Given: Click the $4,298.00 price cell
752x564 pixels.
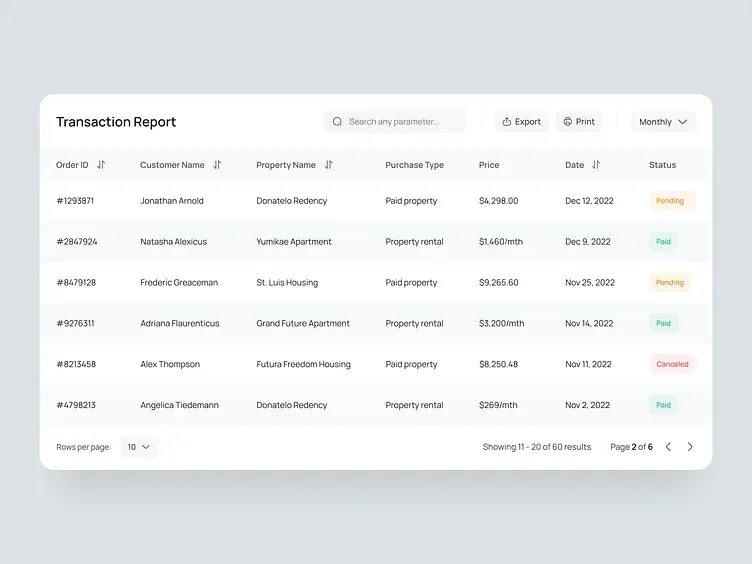Looking at the screenshot, I should click(498, 200).
